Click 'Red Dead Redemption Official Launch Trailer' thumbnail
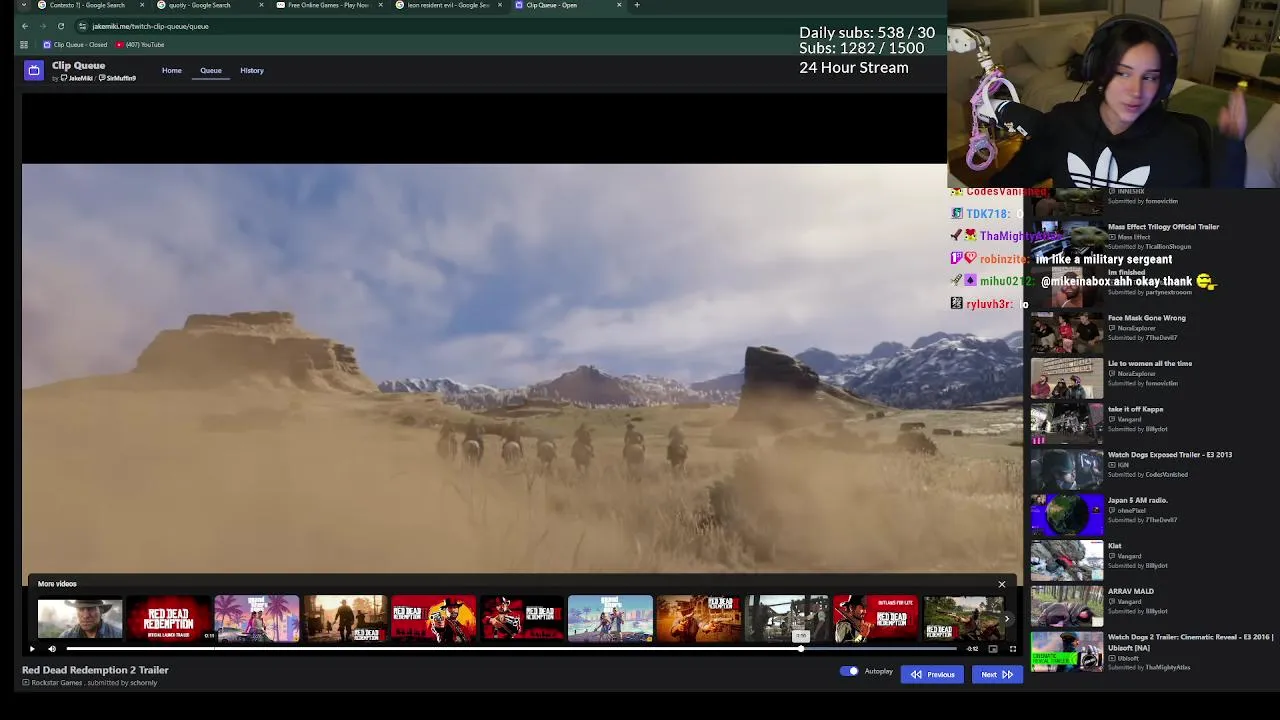Viewport: 1280px width, 720px height. [168, 618]
